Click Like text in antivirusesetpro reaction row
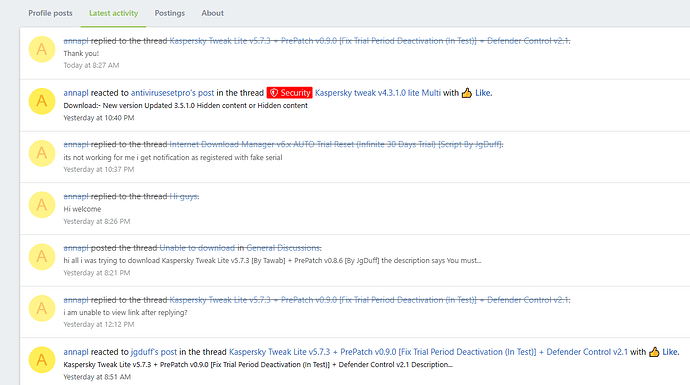Viewport: 690px width, 385px height. 483,93
